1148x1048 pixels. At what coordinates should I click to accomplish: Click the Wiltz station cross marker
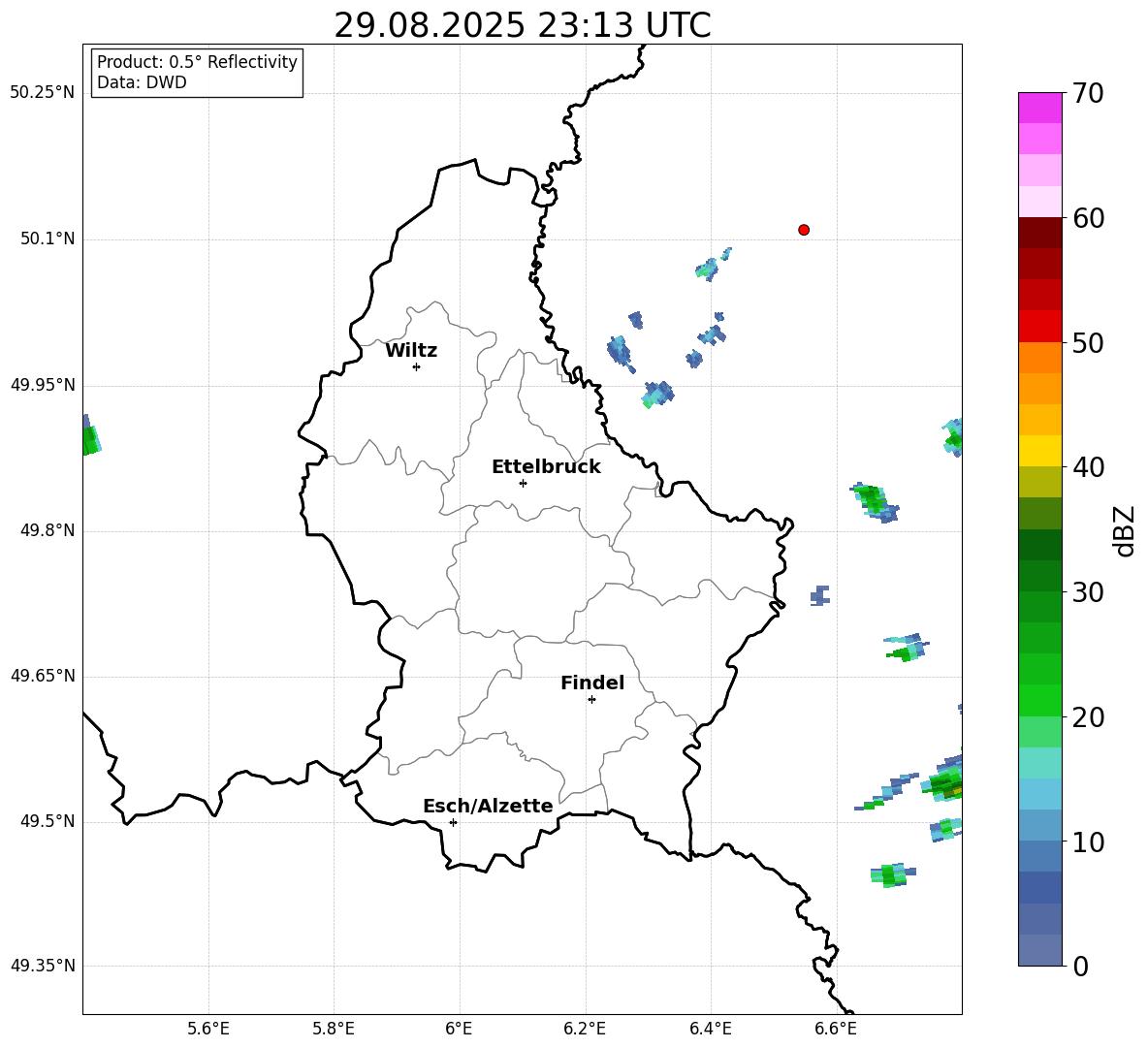pos(417,366)
